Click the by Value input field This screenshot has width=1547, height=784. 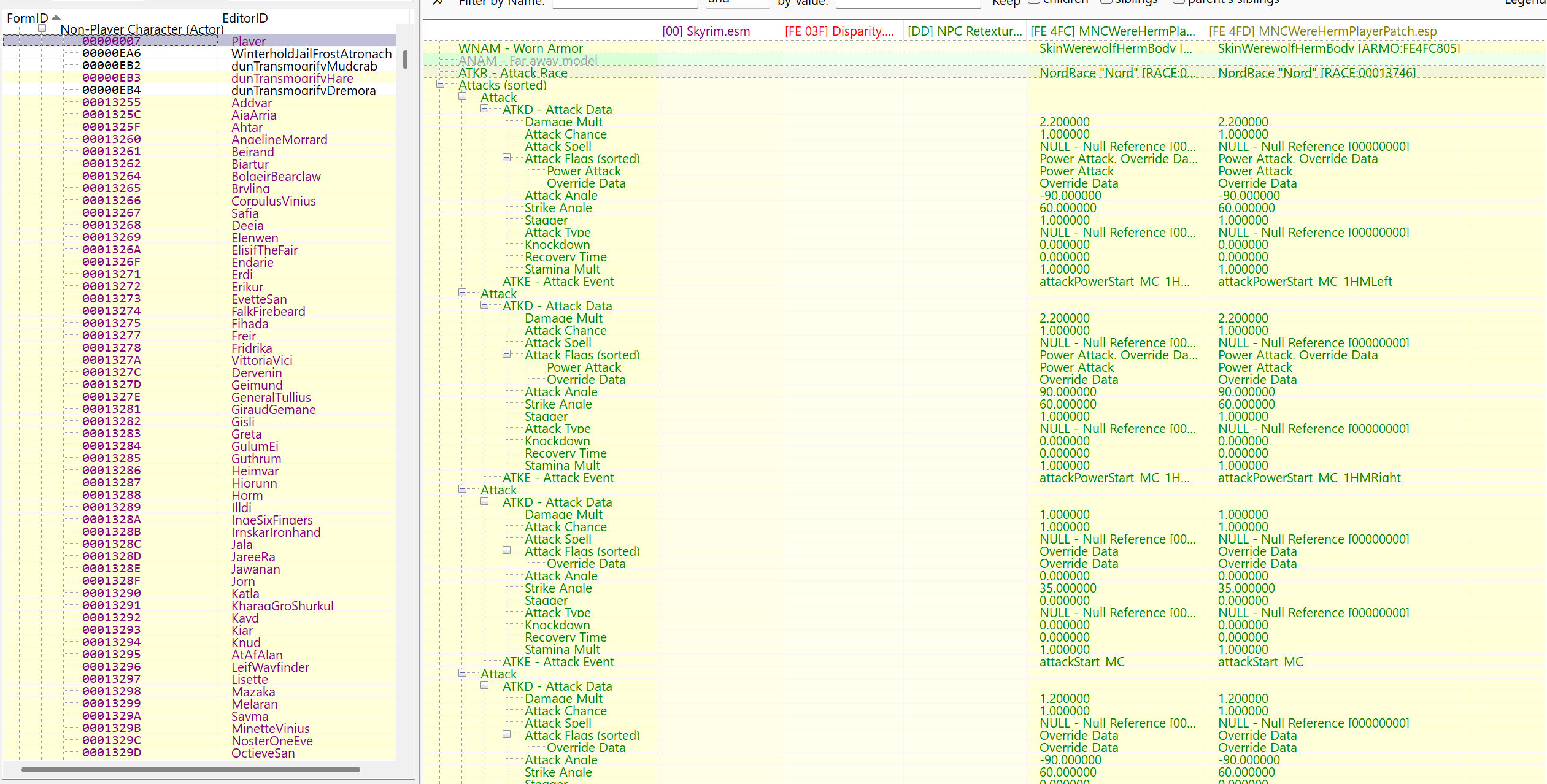(x=908, y=3)
